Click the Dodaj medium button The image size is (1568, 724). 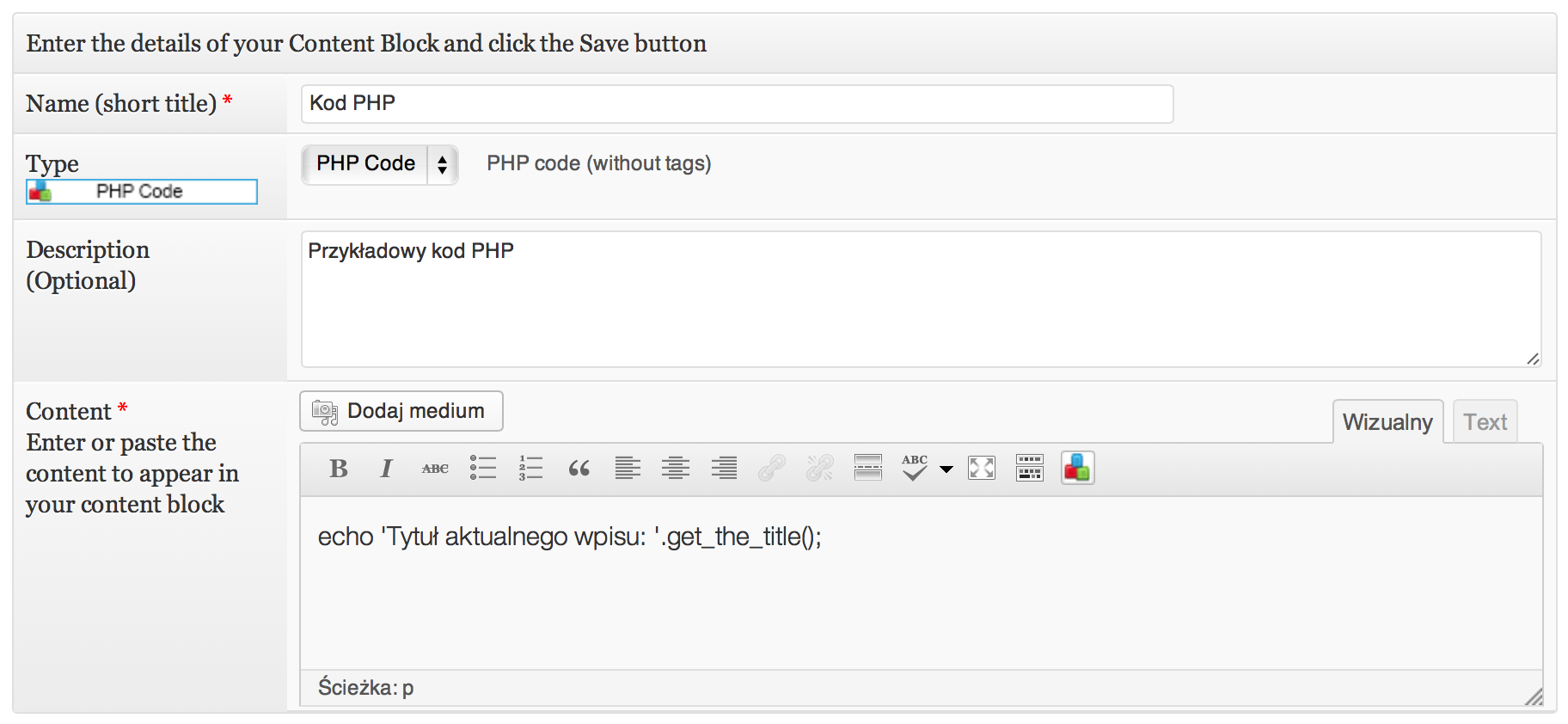401,411
